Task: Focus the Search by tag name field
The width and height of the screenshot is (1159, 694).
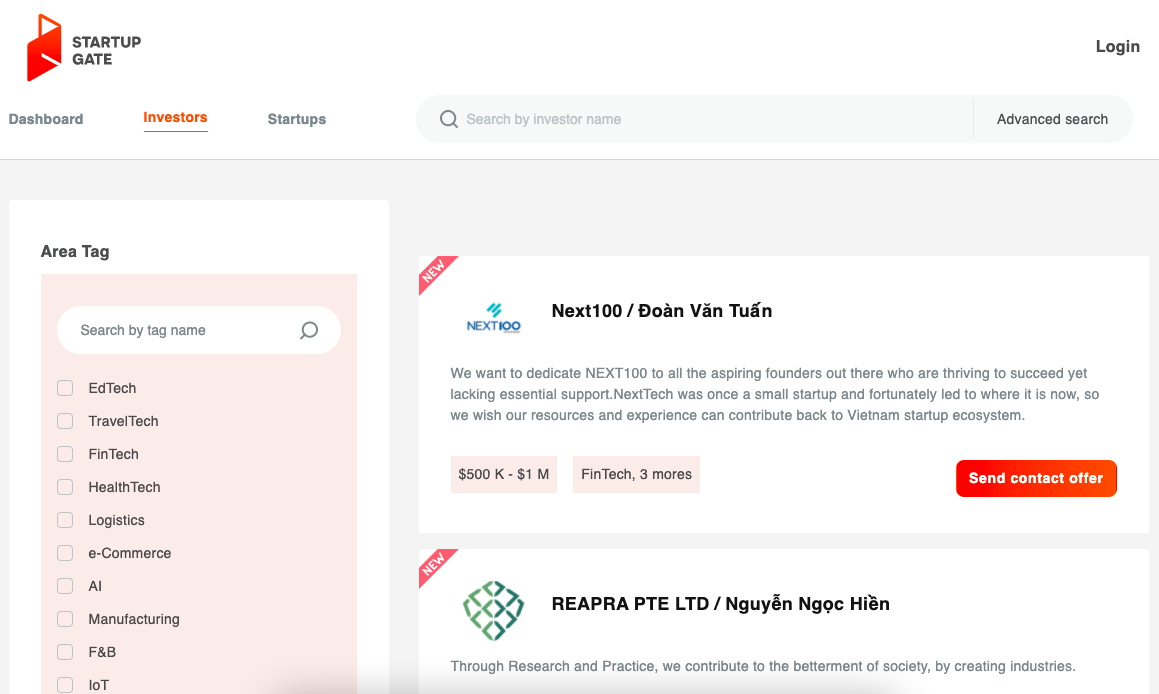Action: pyautogui.click(x=199, y=330)
